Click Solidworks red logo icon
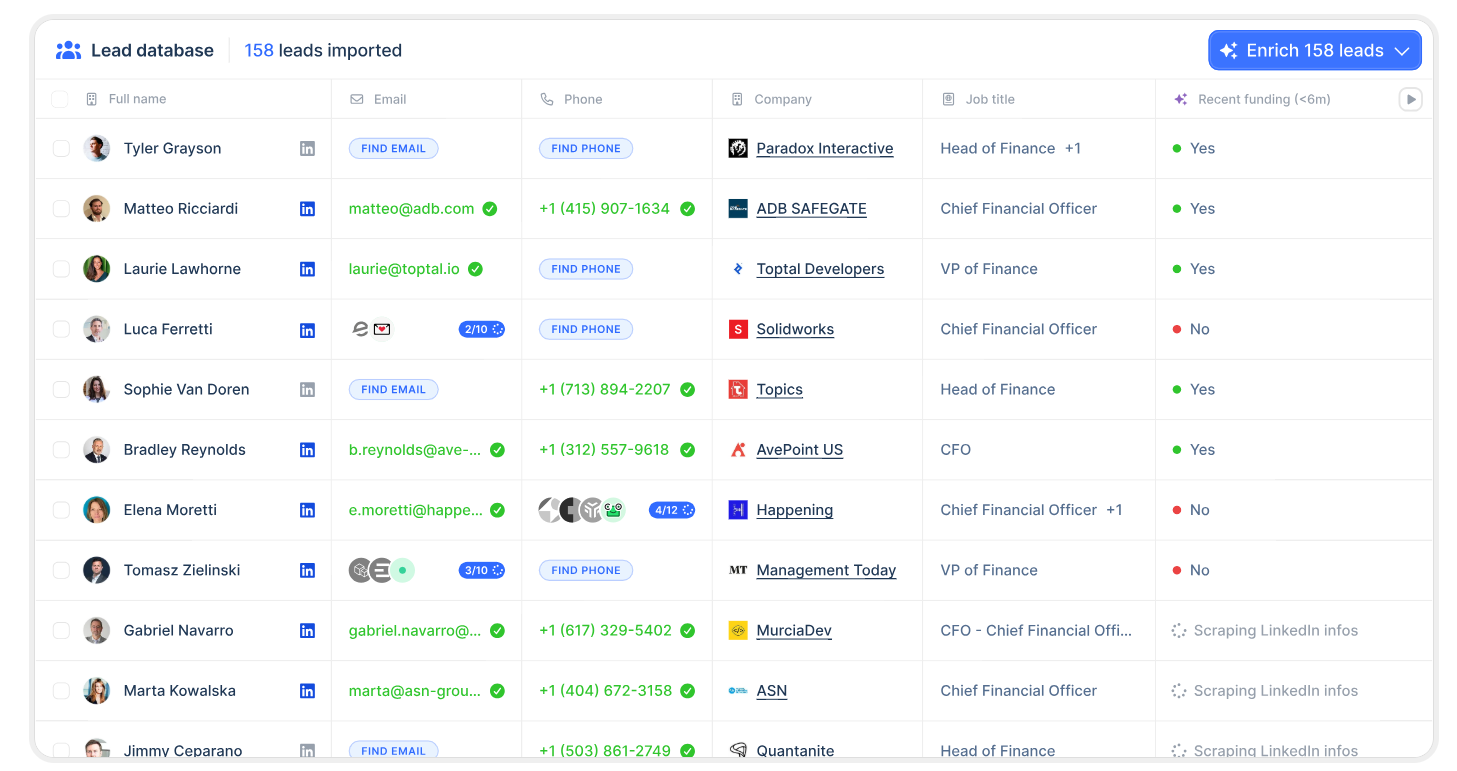 pos(738,329)
